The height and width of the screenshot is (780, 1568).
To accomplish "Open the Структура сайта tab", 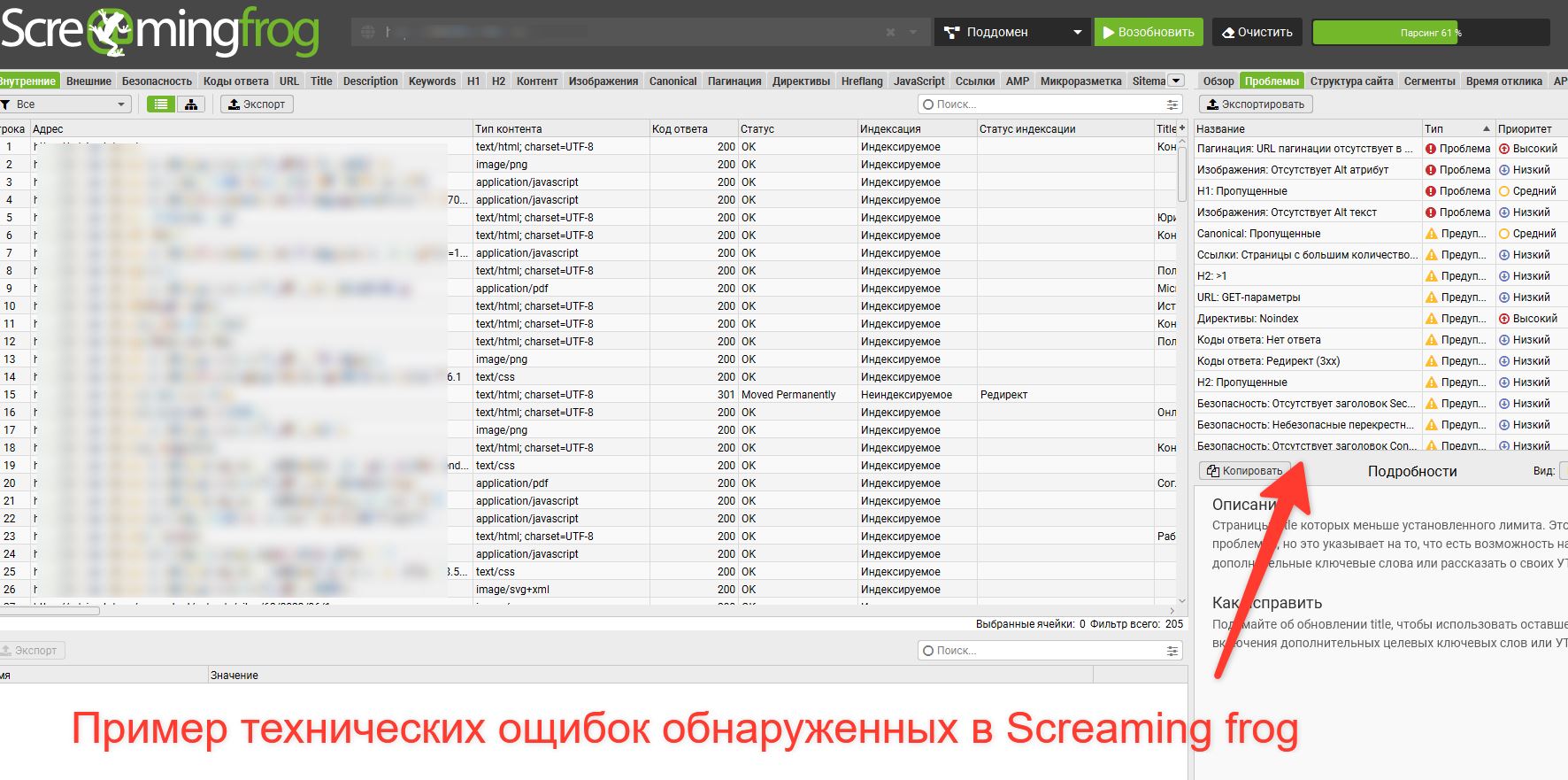I will point(1351,81).
